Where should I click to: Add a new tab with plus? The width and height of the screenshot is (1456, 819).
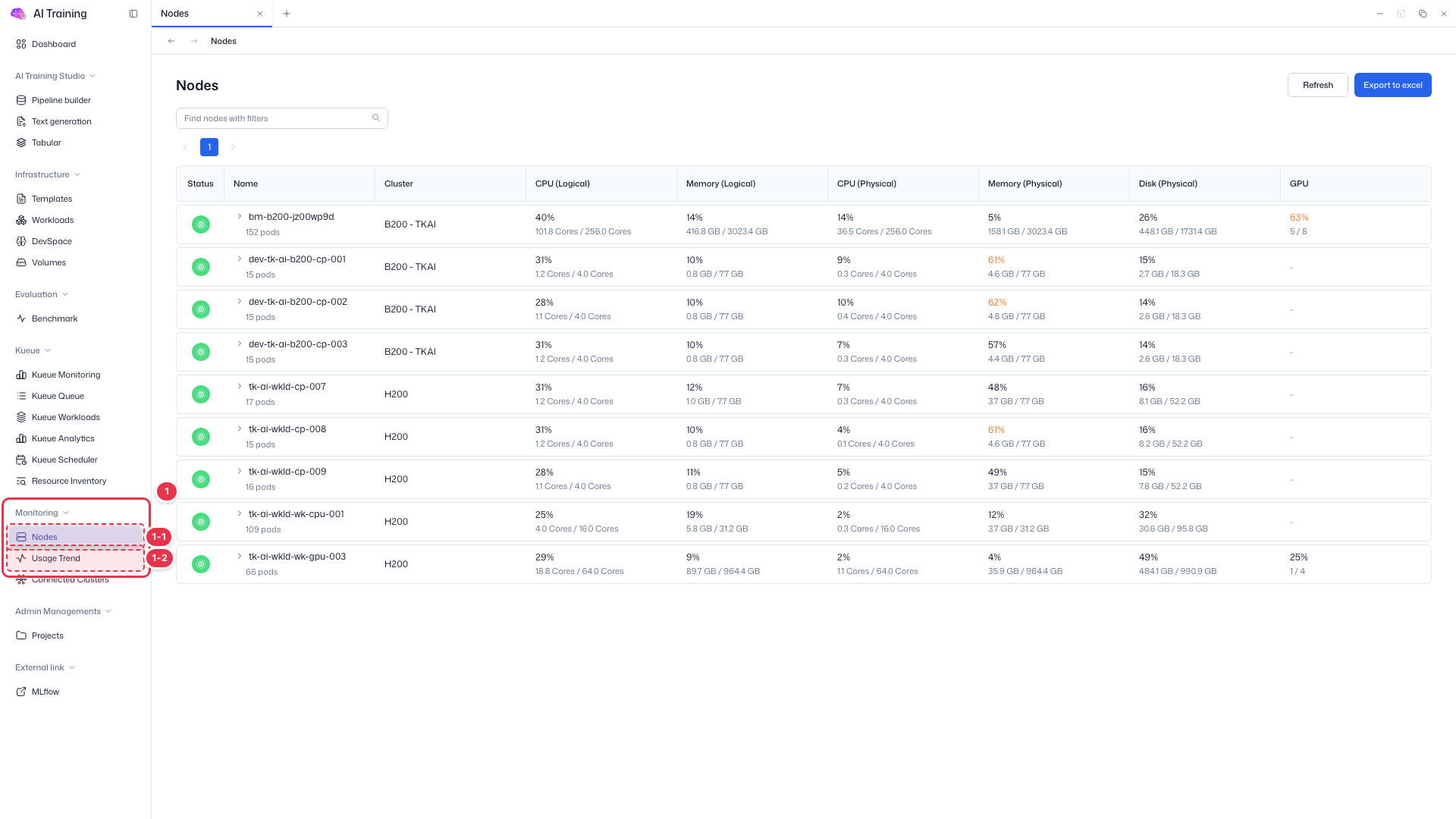[x=287, y=14]
